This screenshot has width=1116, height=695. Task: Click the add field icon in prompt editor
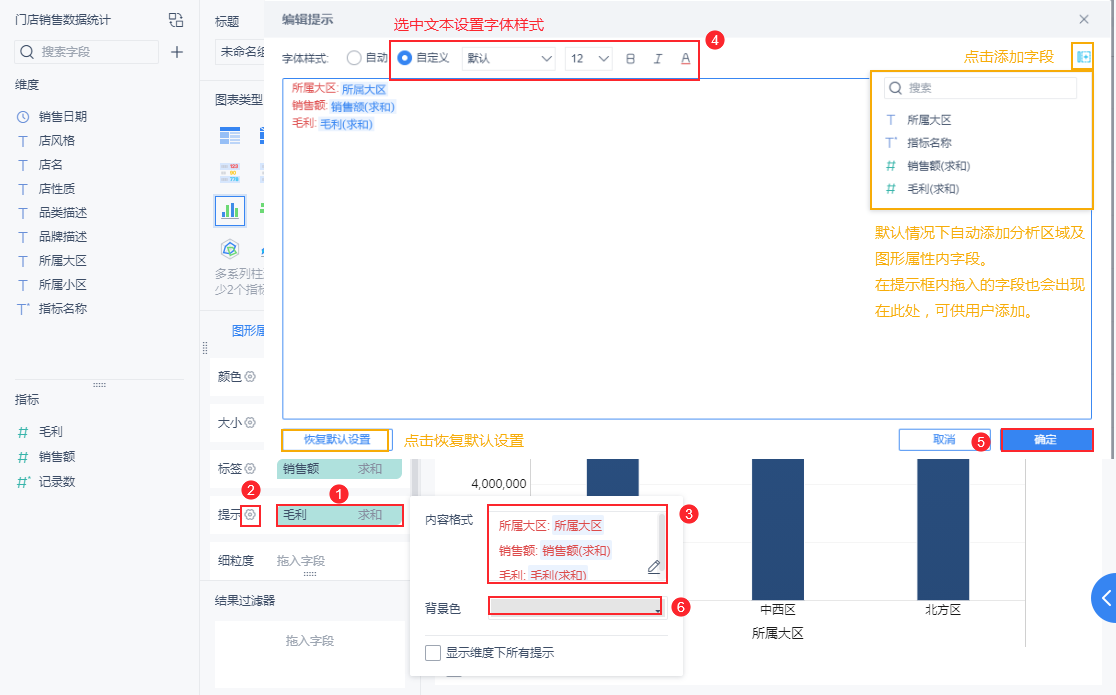coord(1083,57)
